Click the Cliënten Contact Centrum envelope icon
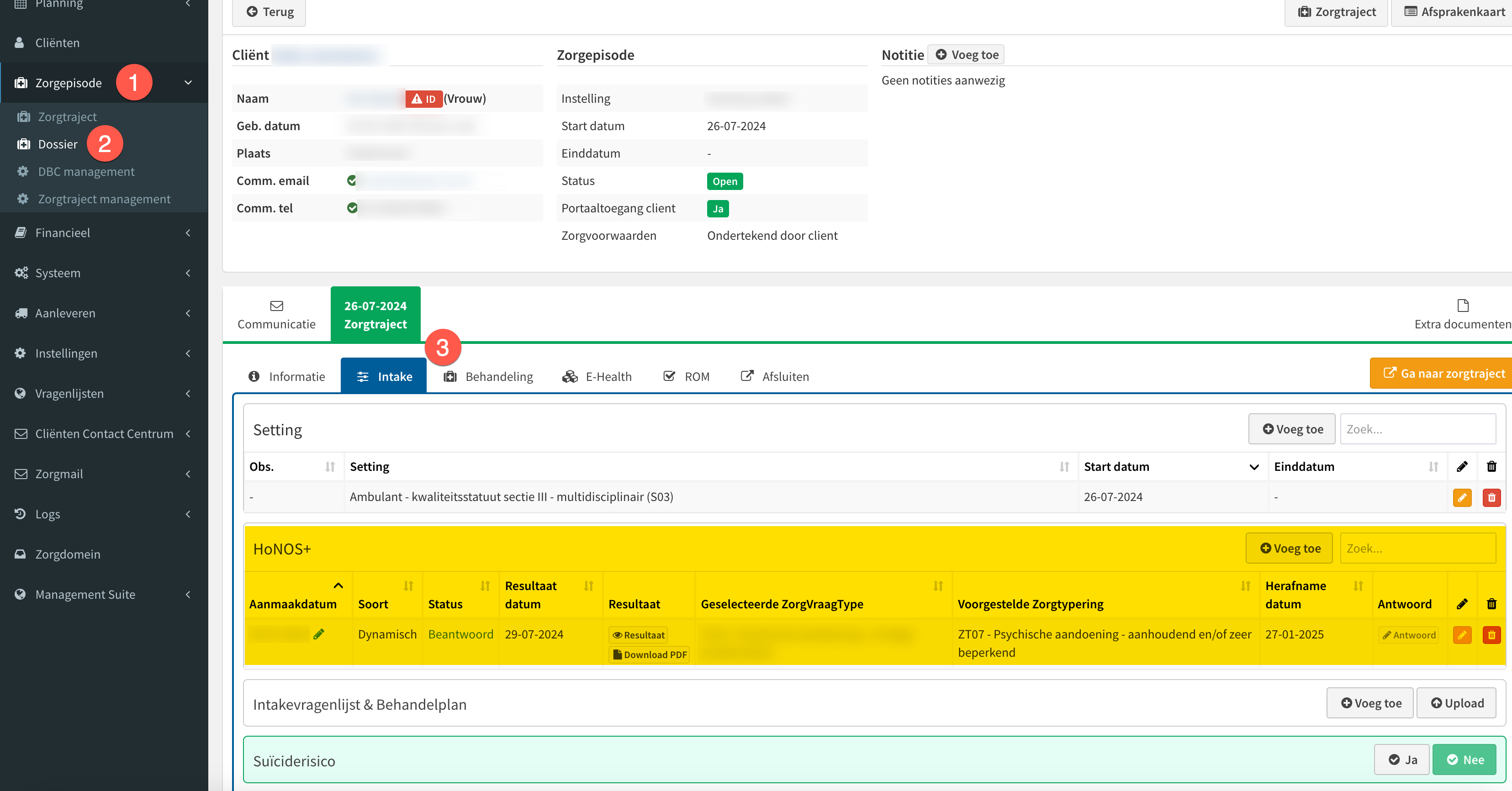Viewport: 1512px width, 791px height. (x=21, y=434)
